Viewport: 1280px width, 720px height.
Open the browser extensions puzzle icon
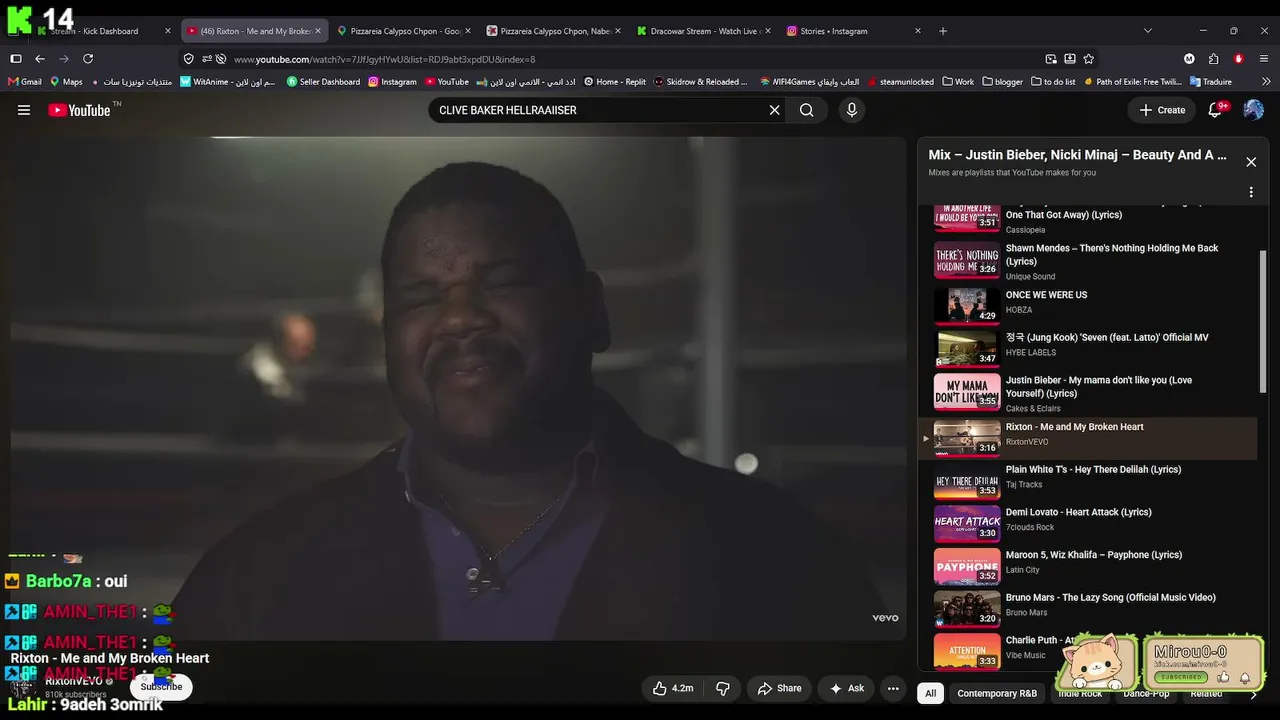pyautogui.click(x=1213, y=59)
